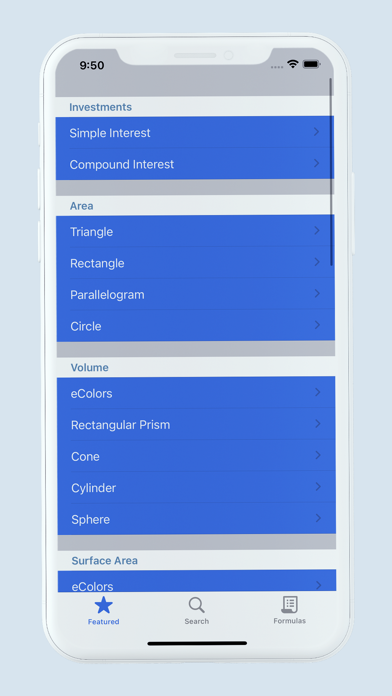392x696 pixels.
Task: Select the Circle area row
Action: [196, 325]
